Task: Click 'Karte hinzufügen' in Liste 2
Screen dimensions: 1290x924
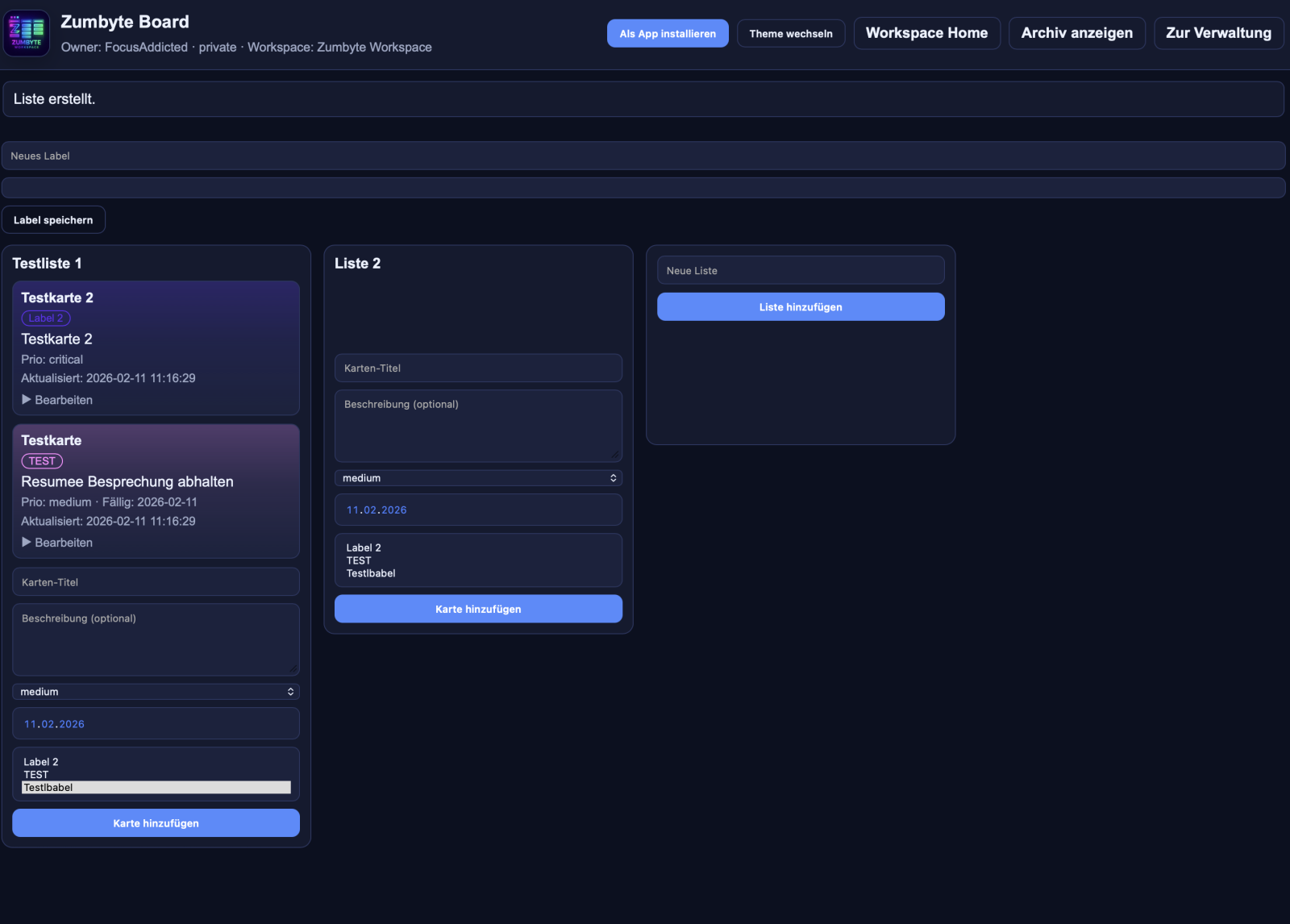Action: pyautogui.click(x=477, y=609)
